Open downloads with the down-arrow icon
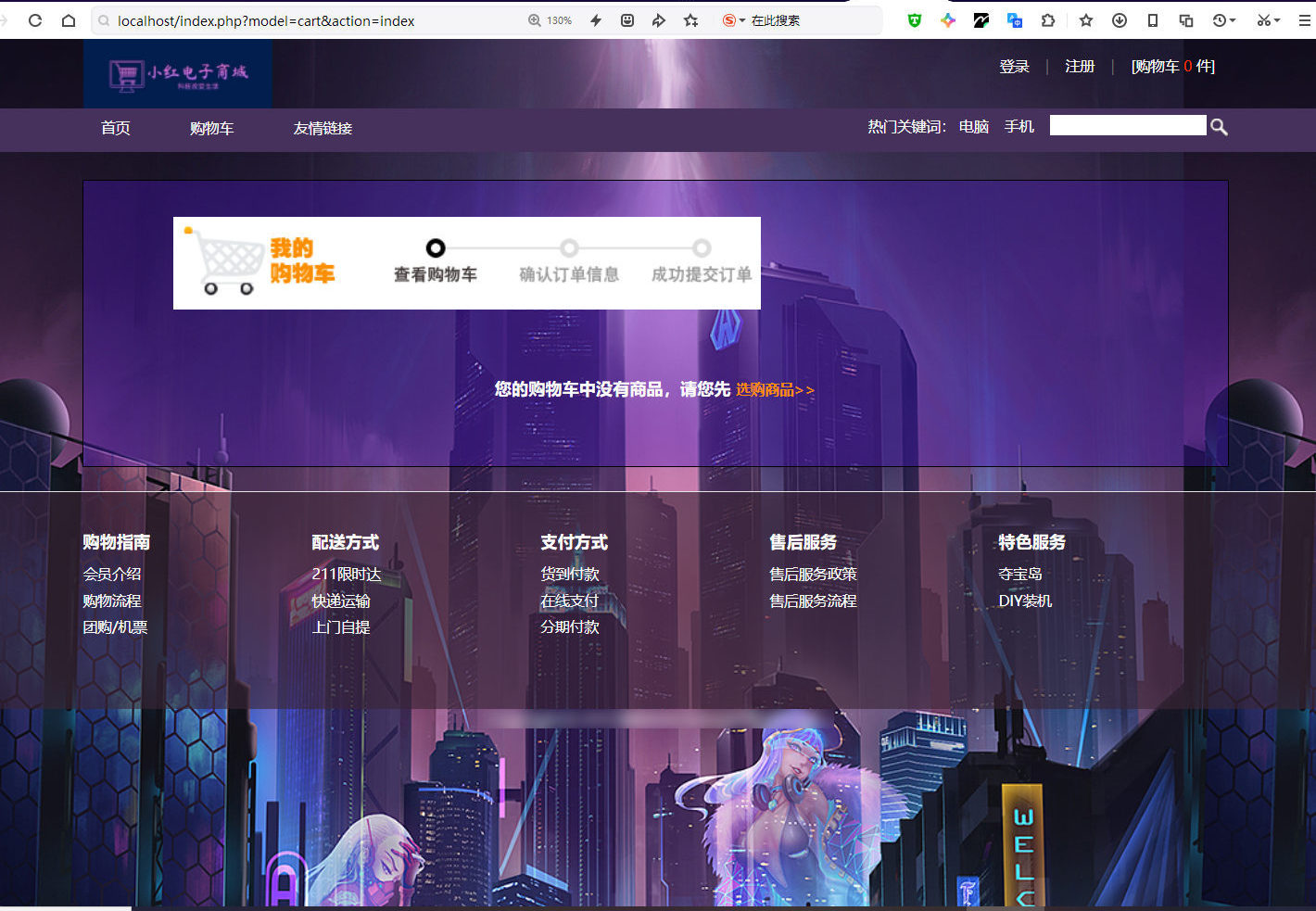 pyautogui.click(x=1120, y=20)
